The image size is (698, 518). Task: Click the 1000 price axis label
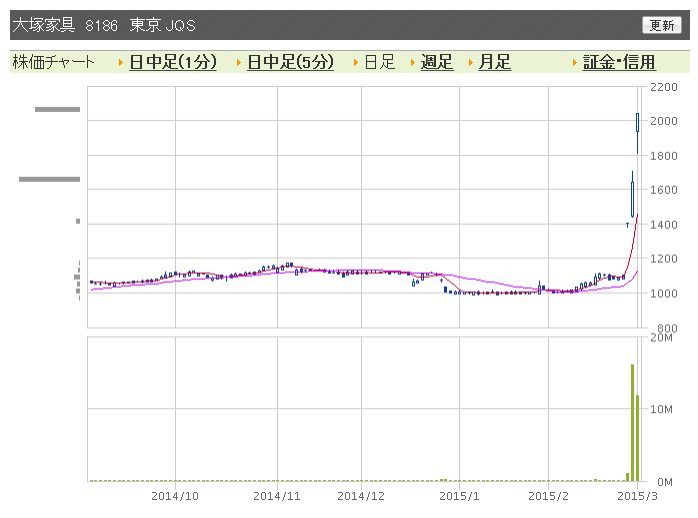pyautogui.click(x=664, y=293)
